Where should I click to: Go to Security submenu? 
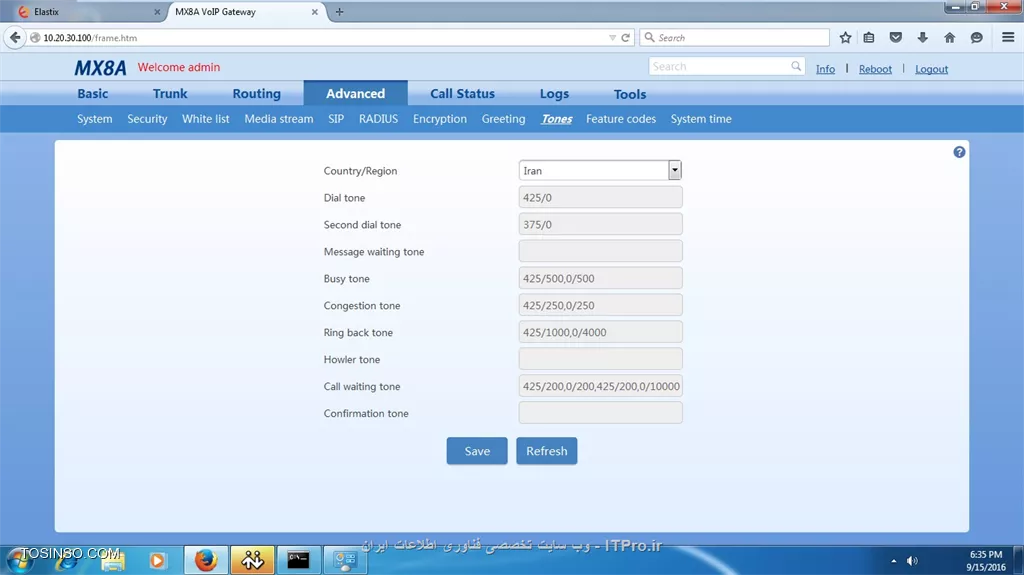point(147,119)
